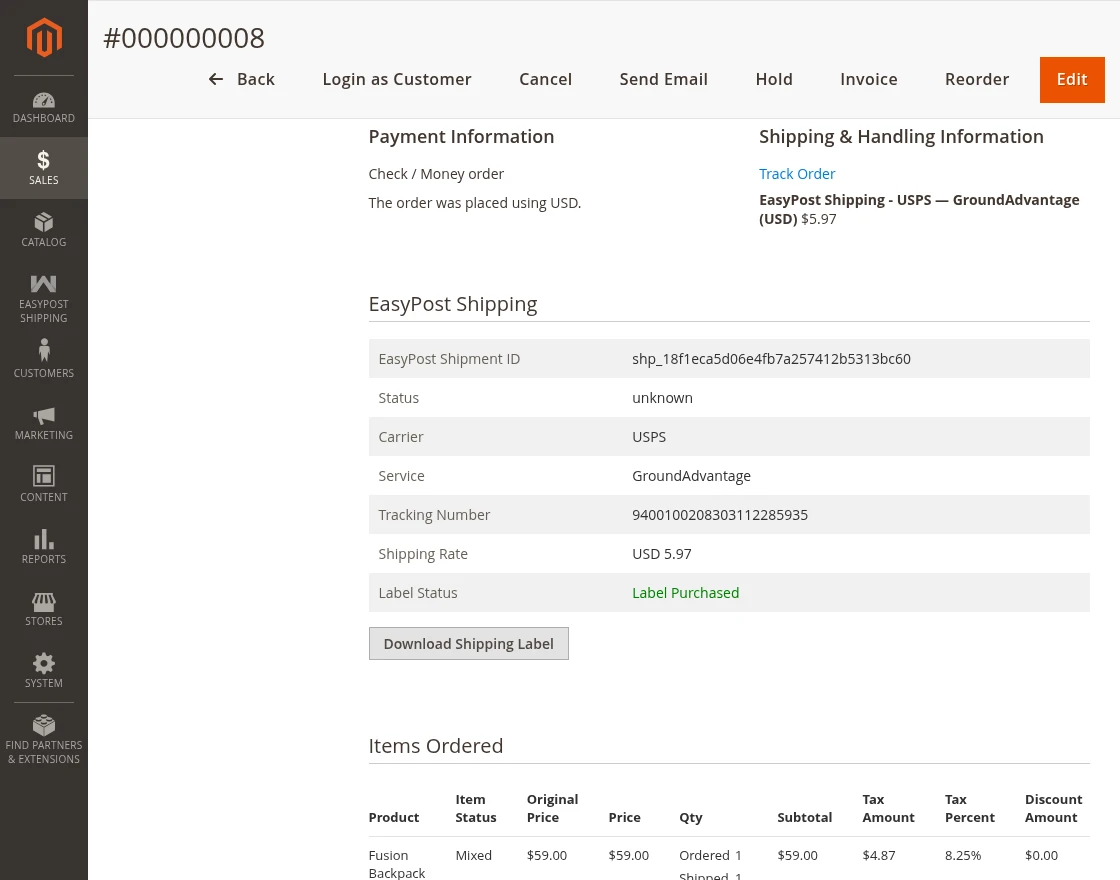Screen dimensions: 1120x880
Task: Click the Carrier value USPS
Action: pos(649,436)
